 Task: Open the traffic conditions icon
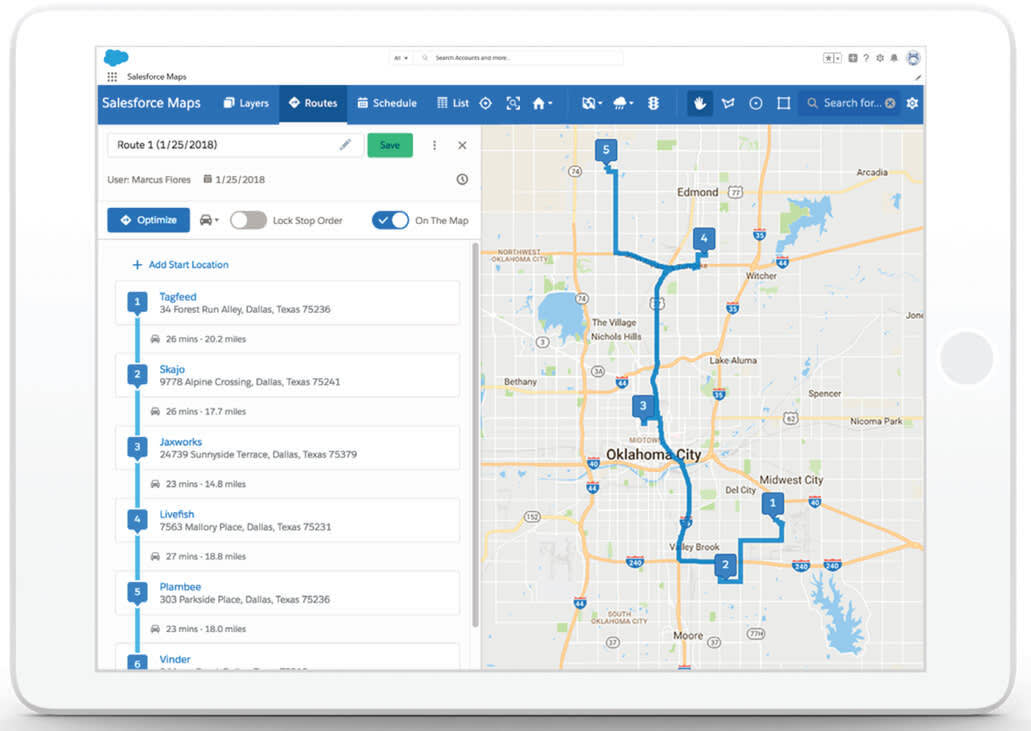pos(653,103)
